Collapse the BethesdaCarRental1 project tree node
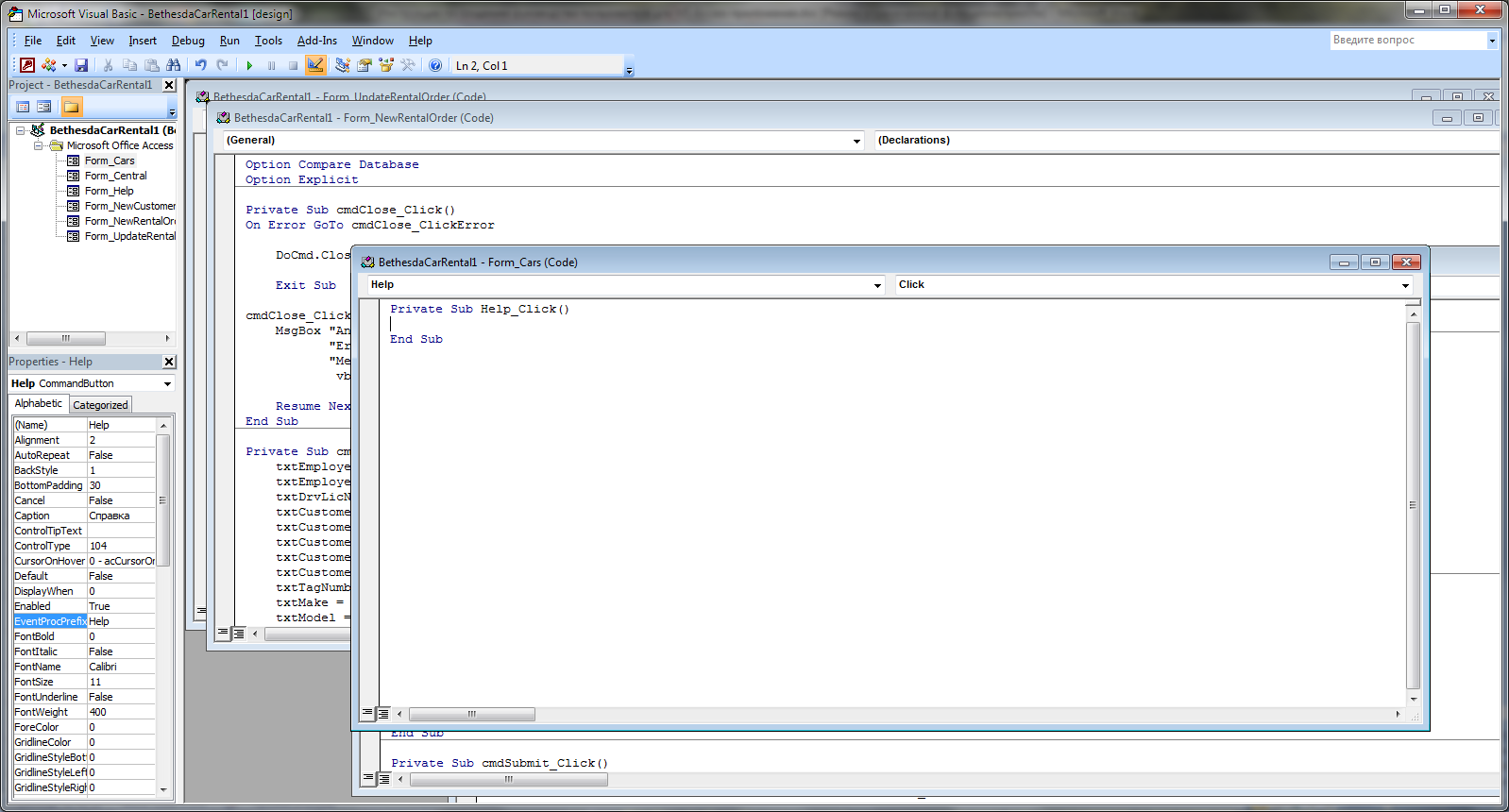Screen dimensions: 1509x812 20,130
